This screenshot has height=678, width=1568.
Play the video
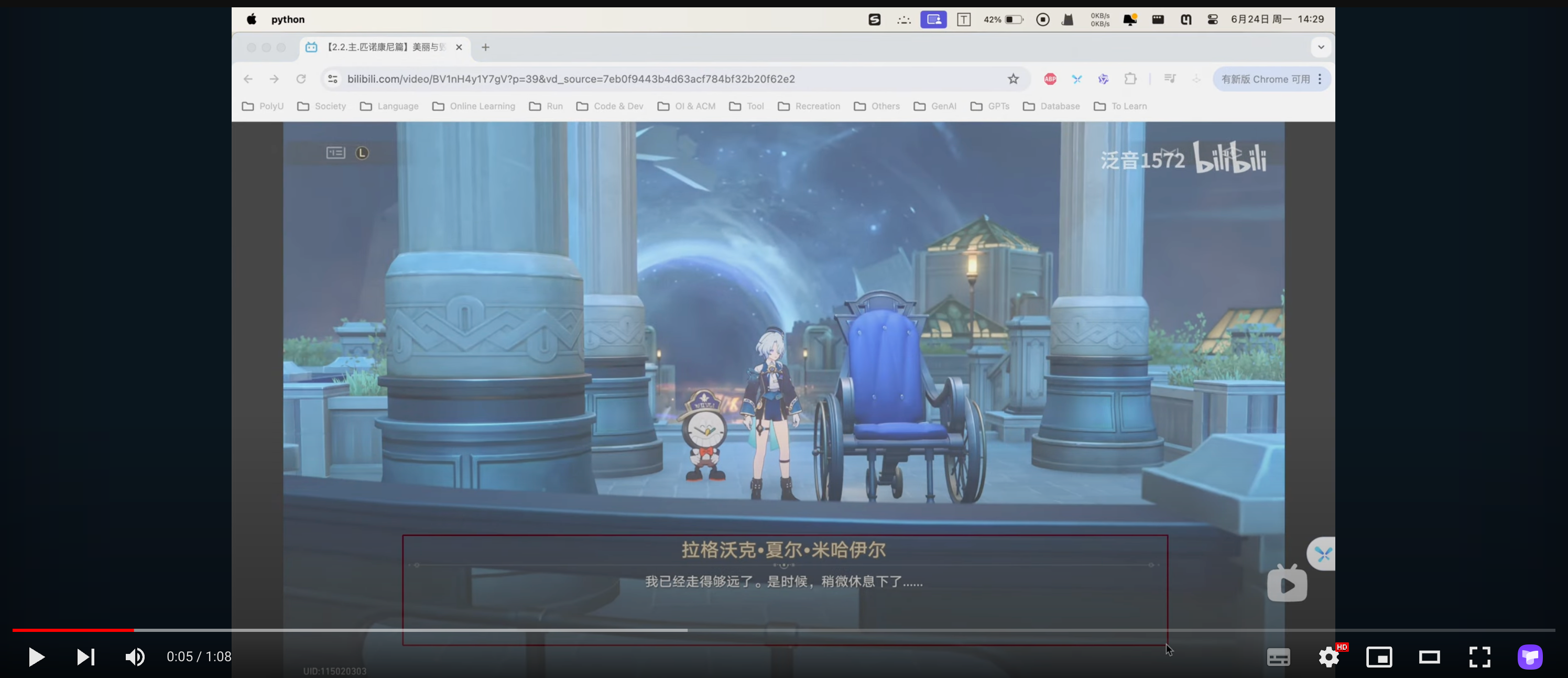36,657
